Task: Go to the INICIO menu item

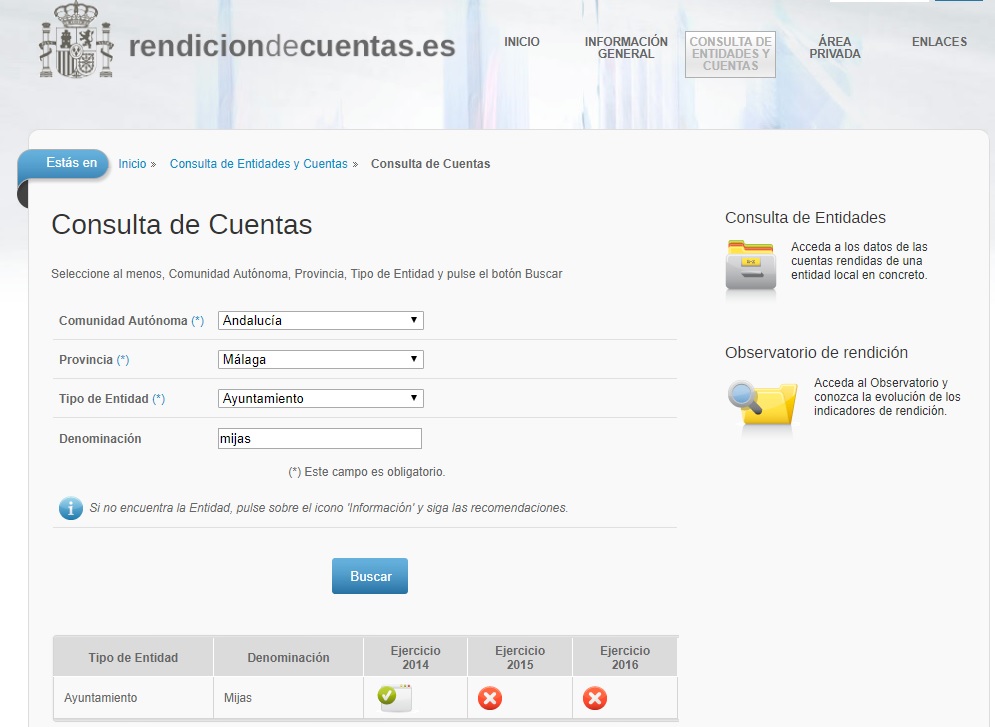Action: click(522, 42)
